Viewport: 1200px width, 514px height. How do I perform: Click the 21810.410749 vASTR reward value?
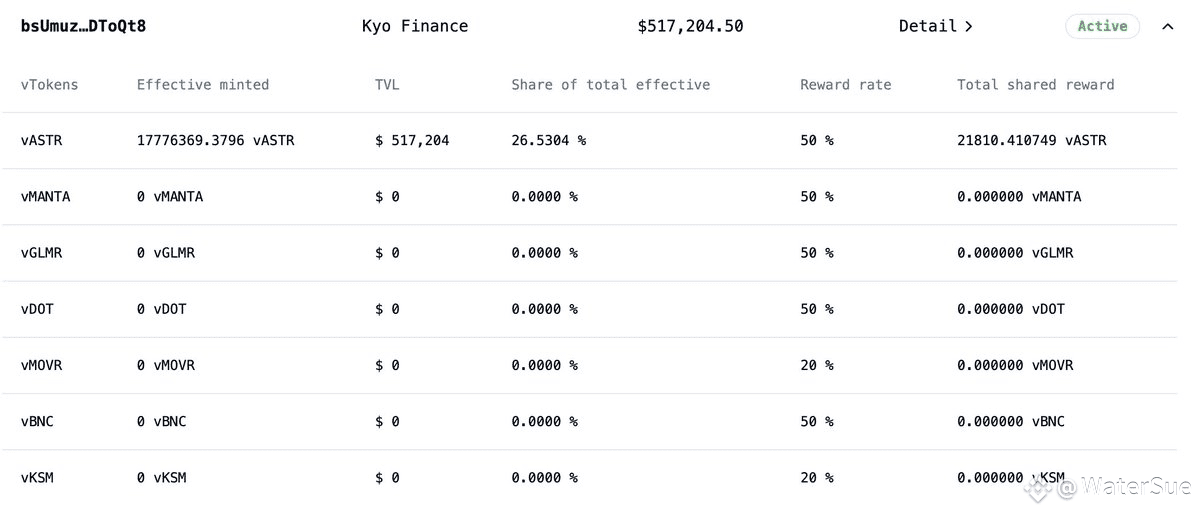pos(1031,141)
